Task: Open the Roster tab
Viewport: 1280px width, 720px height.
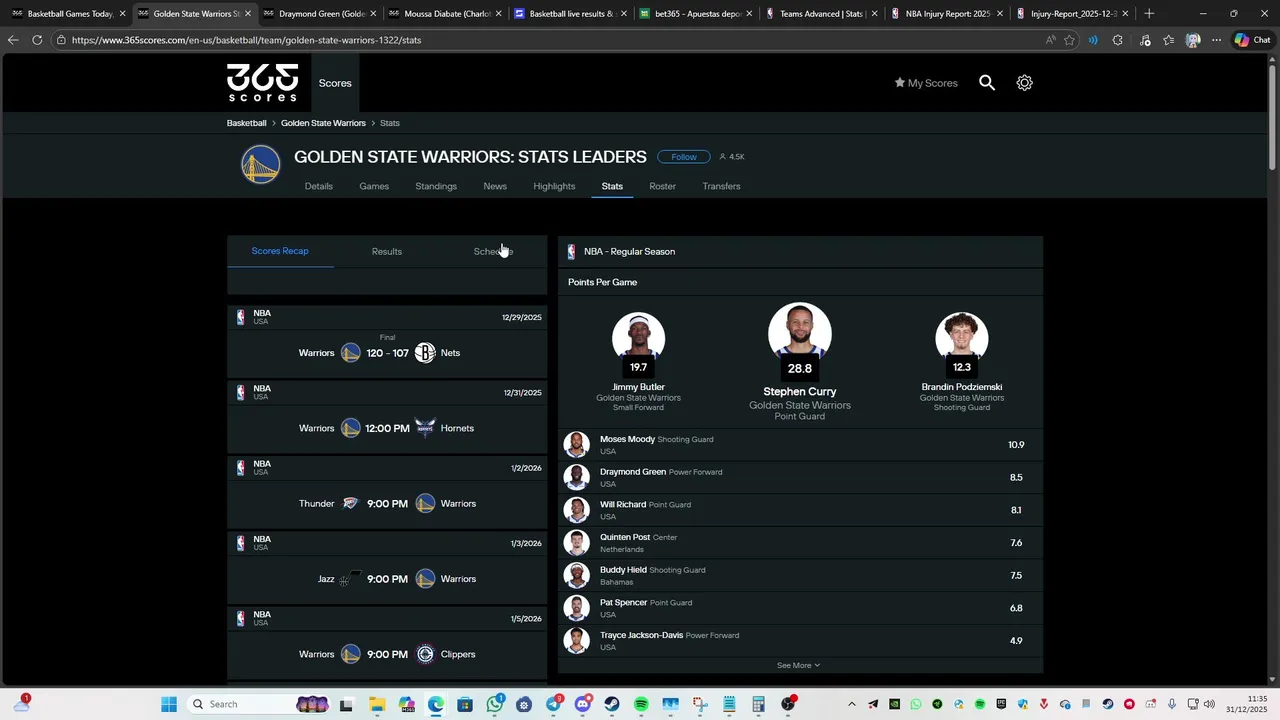Action: tap(662, 186)
